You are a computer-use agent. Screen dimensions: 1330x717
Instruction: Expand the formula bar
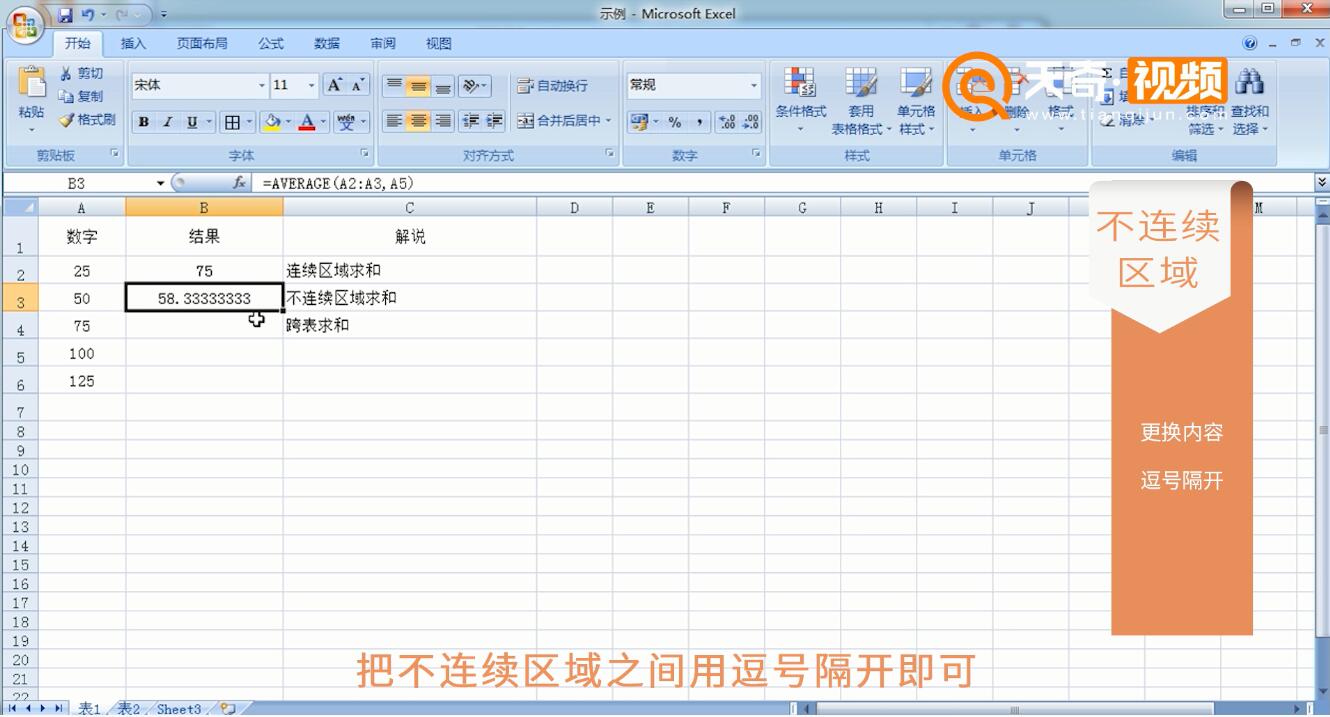[x=1322, y=183]
